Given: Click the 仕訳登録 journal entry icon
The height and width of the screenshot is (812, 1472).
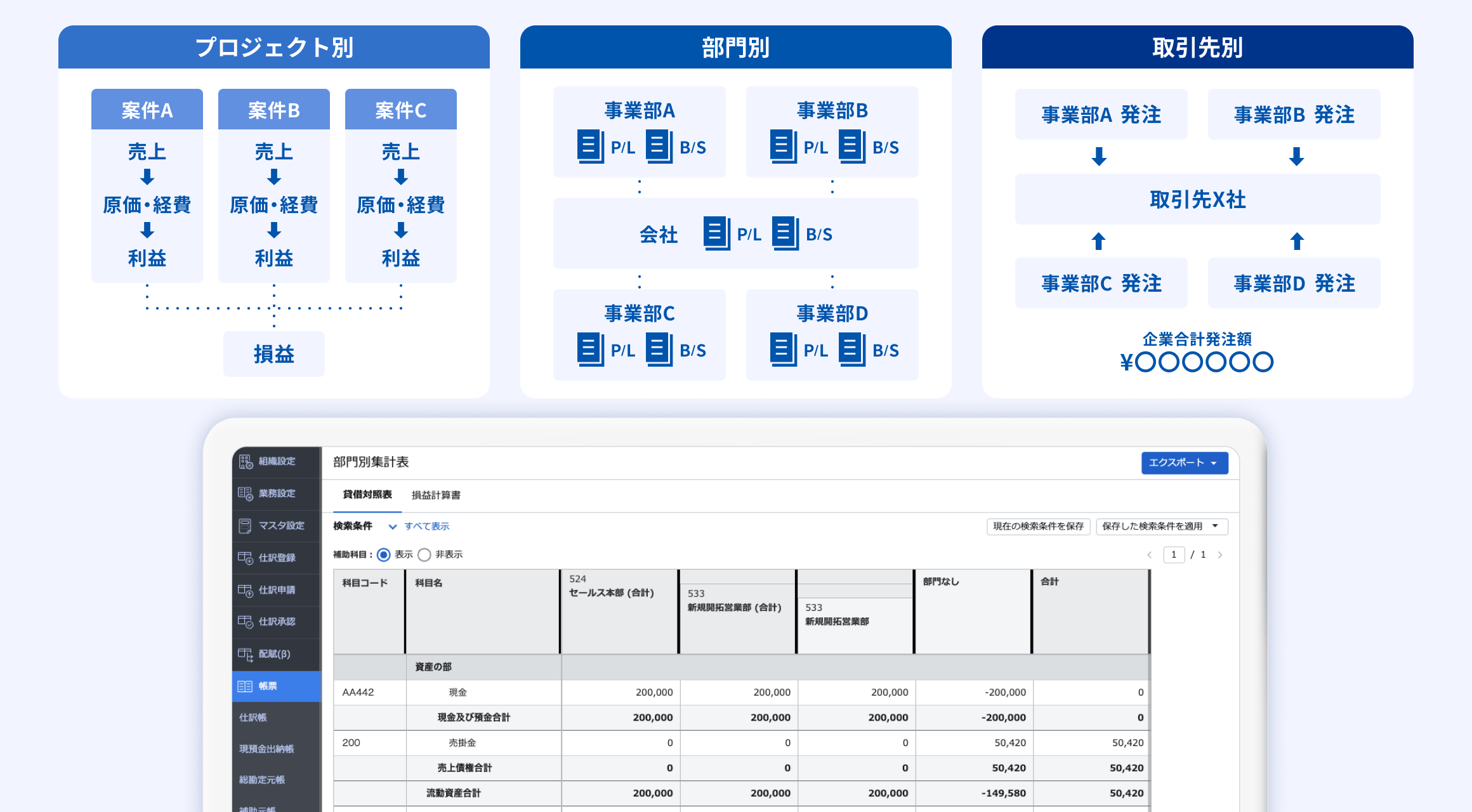Looking at the screenshot, I should (x=247, y=558).
